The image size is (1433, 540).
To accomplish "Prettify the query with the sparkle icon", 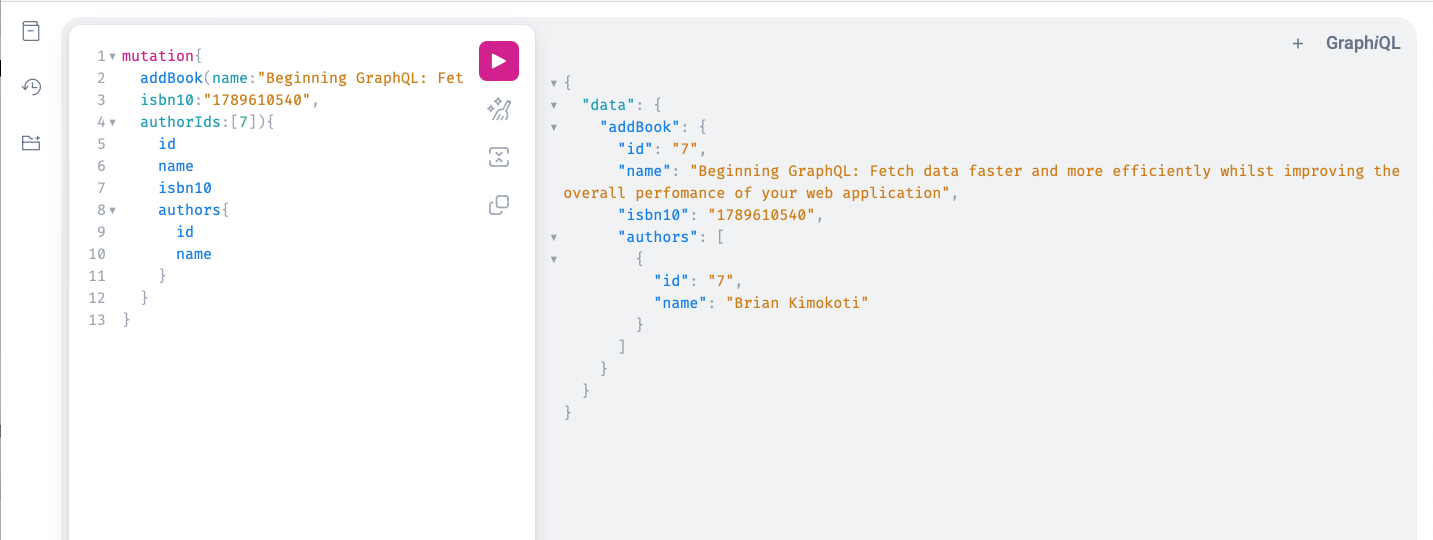I will tap(499, 110).
